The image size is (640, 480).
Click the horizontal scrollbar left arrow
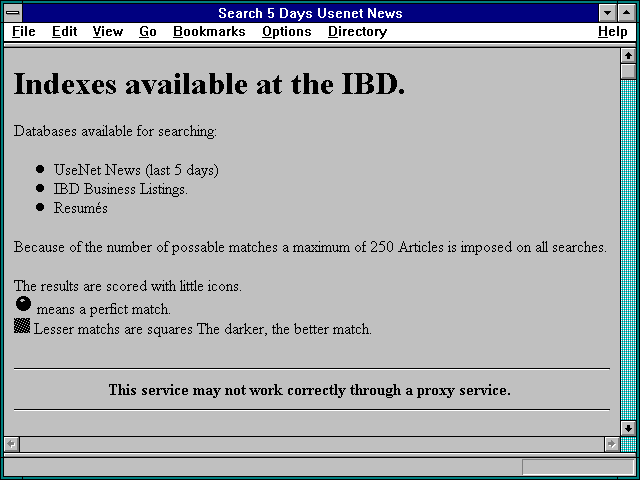pyautogui.click(x=11, y=444)
